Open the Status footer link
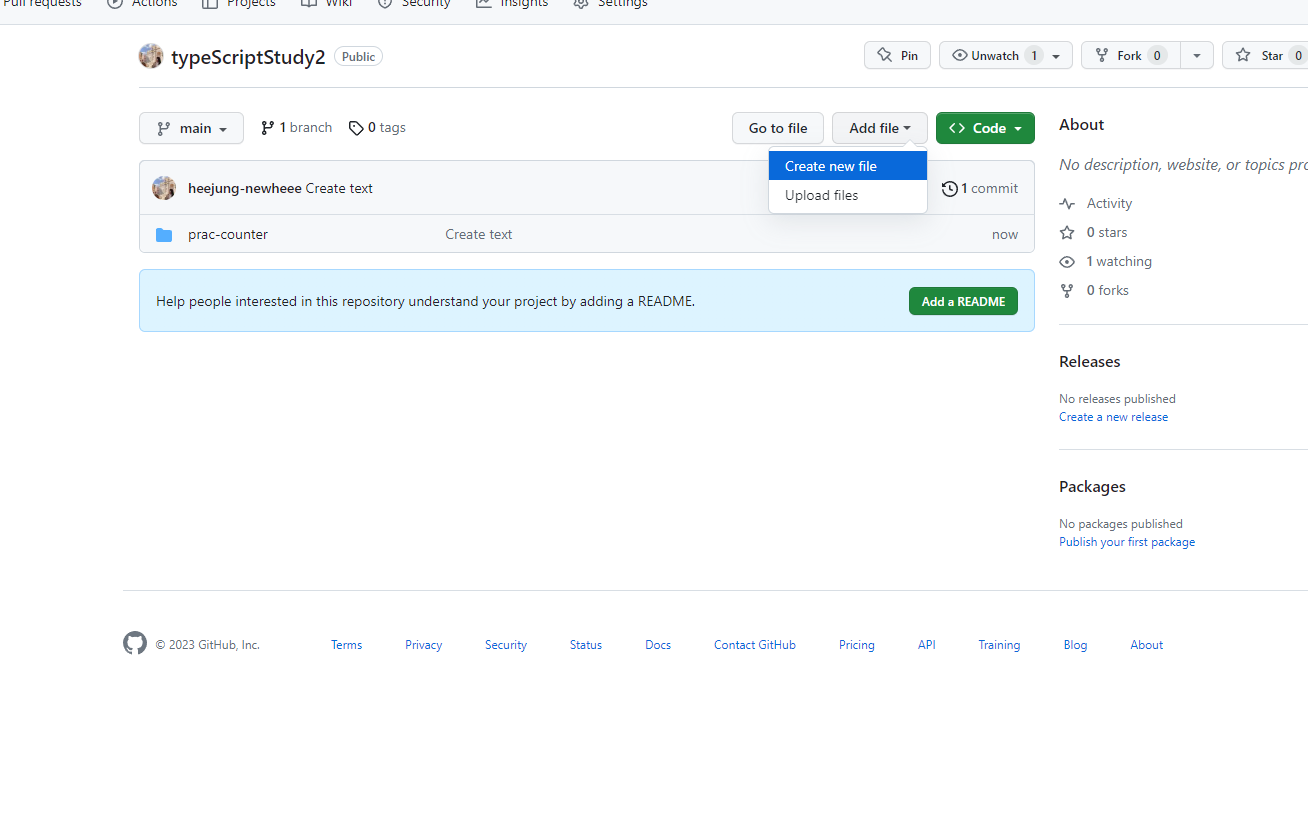Image resolution: width=1308 pixels, height=817 pixels. pos(586,645)
